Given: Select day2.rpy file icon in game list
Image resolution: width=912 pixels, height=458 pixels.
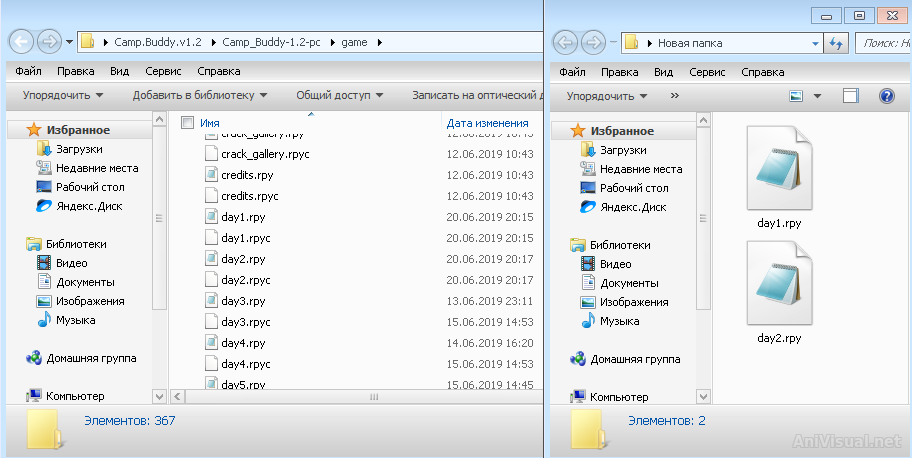Looking at the screenshot, I should (212, 259).
